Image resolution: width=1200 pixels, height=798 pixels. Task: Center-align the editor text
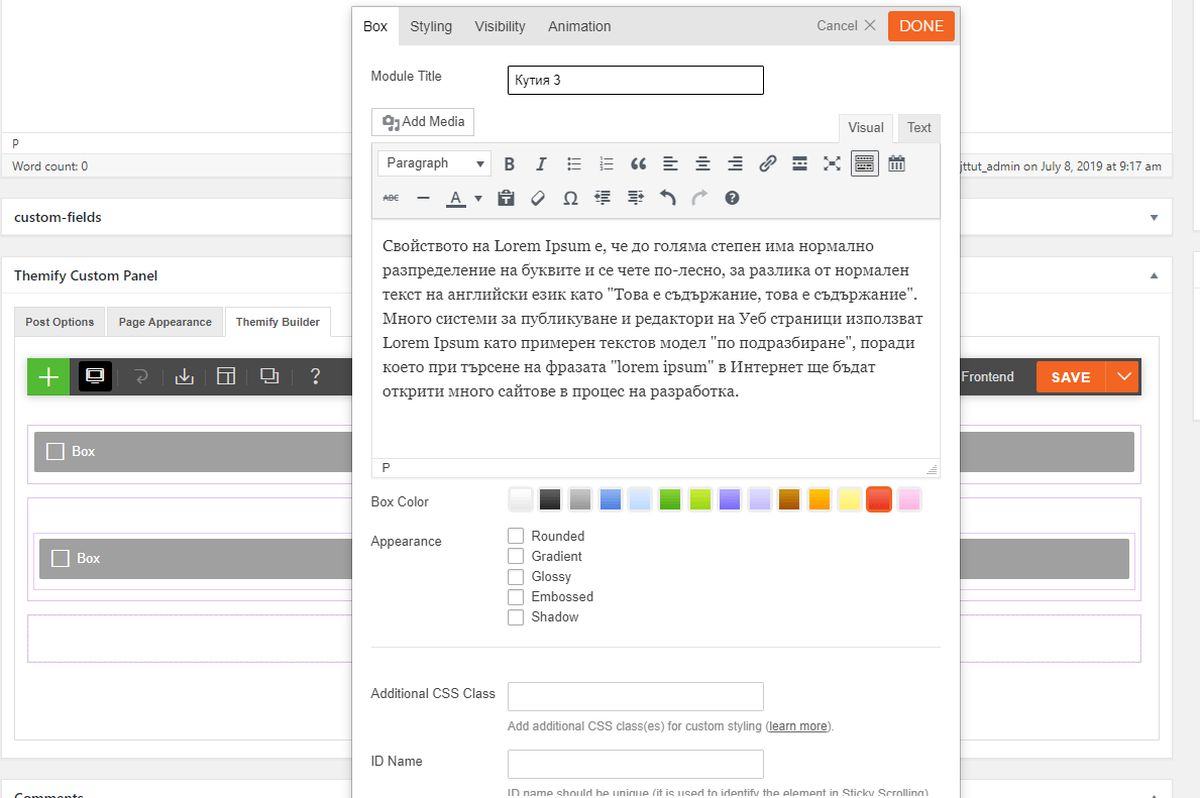pos(703,164)
